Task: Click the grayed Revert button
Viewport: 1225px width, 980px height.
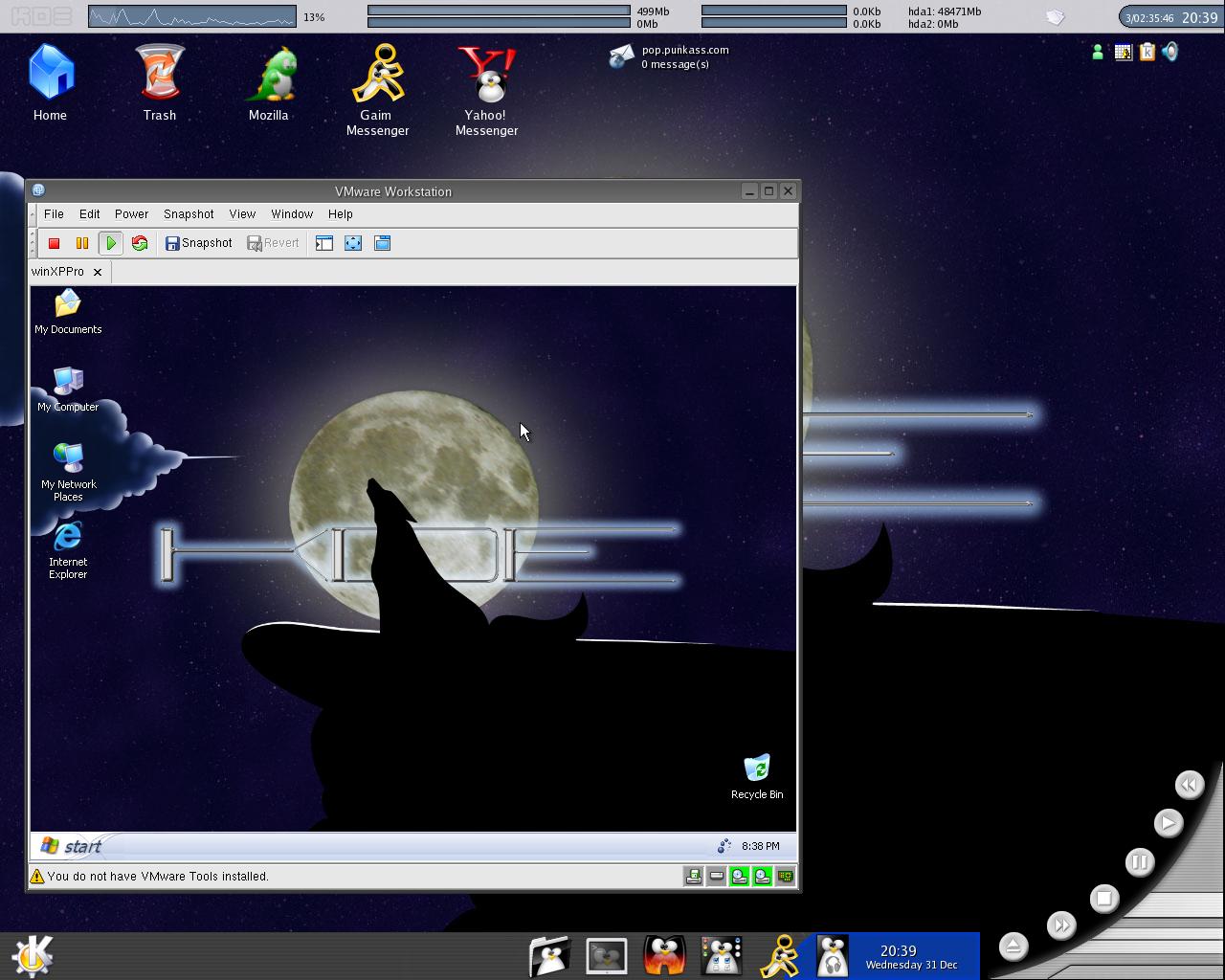Action: (274, 243)
